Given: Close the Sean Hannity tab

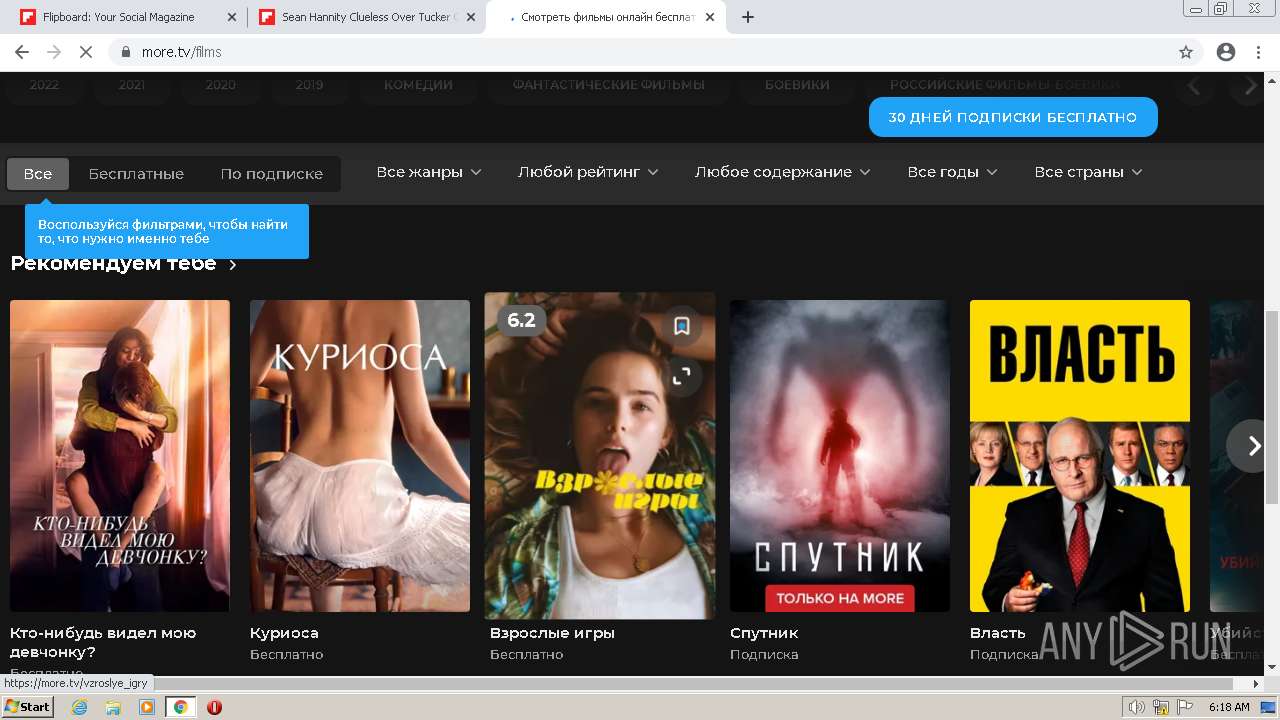Looking at the screenshot, I should pos(470,17).
